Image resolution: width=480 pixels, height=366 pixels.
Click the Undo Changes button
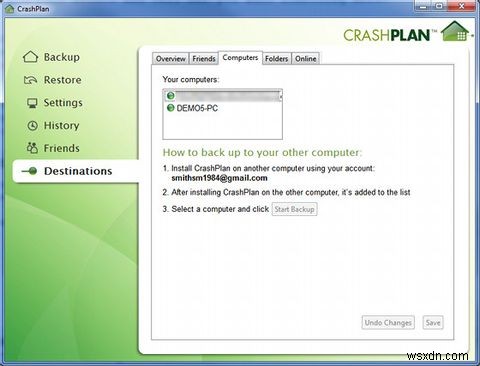[388, 323]
